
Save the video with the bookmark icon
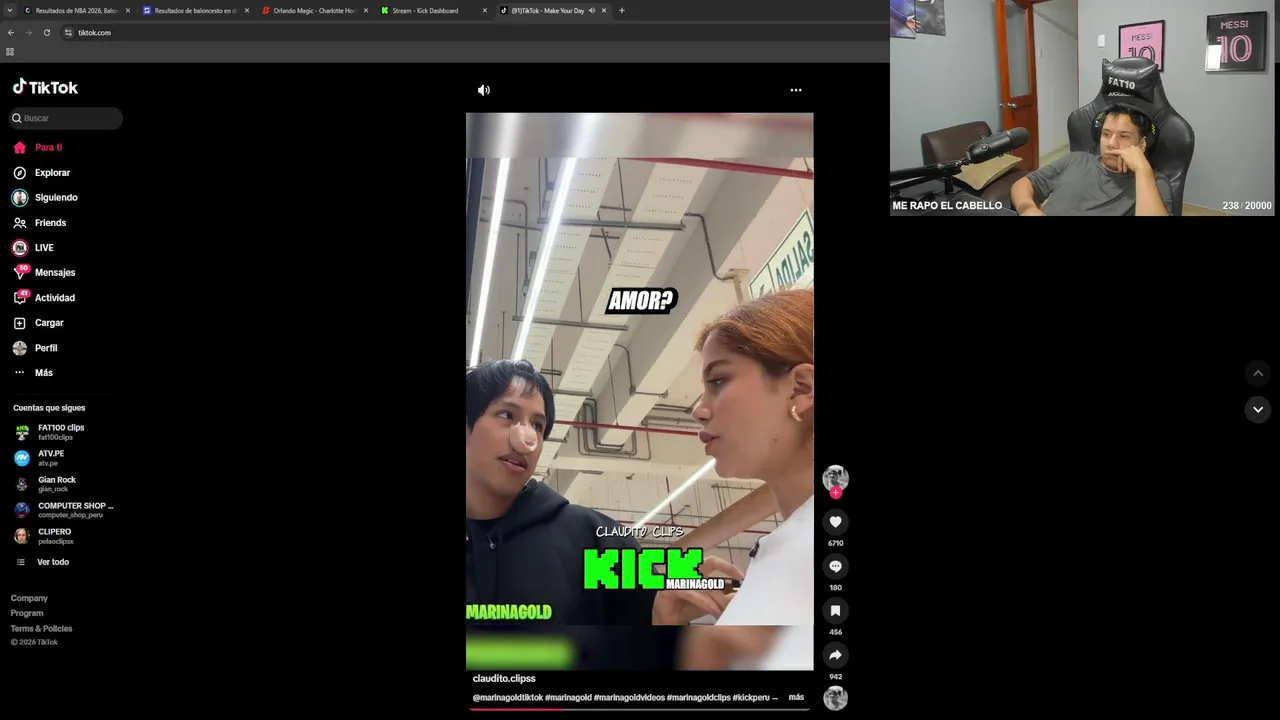point(835,610)
